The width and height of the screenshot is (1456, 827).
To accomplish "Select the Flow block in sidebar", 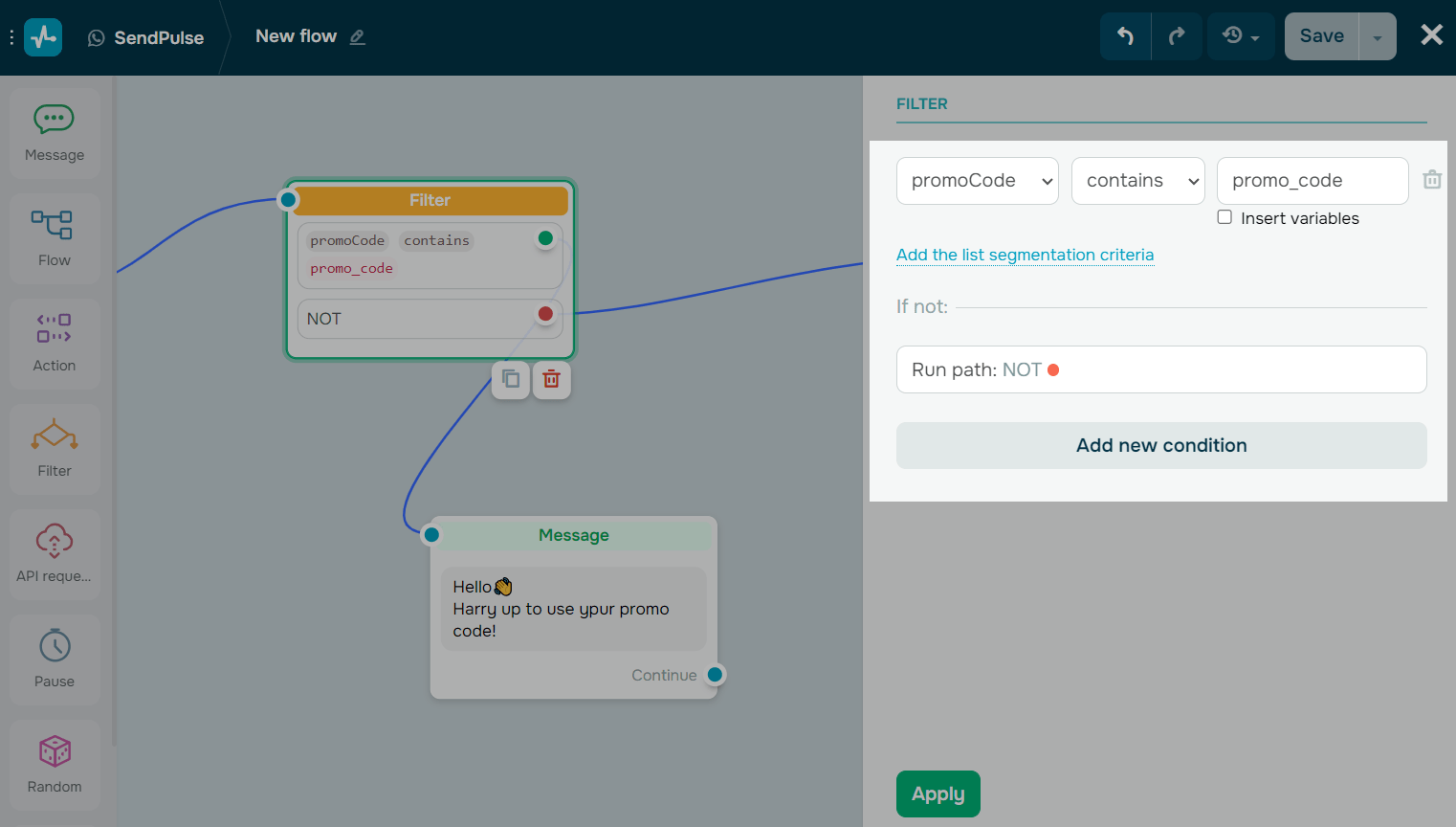I will (x=55, y=237).
